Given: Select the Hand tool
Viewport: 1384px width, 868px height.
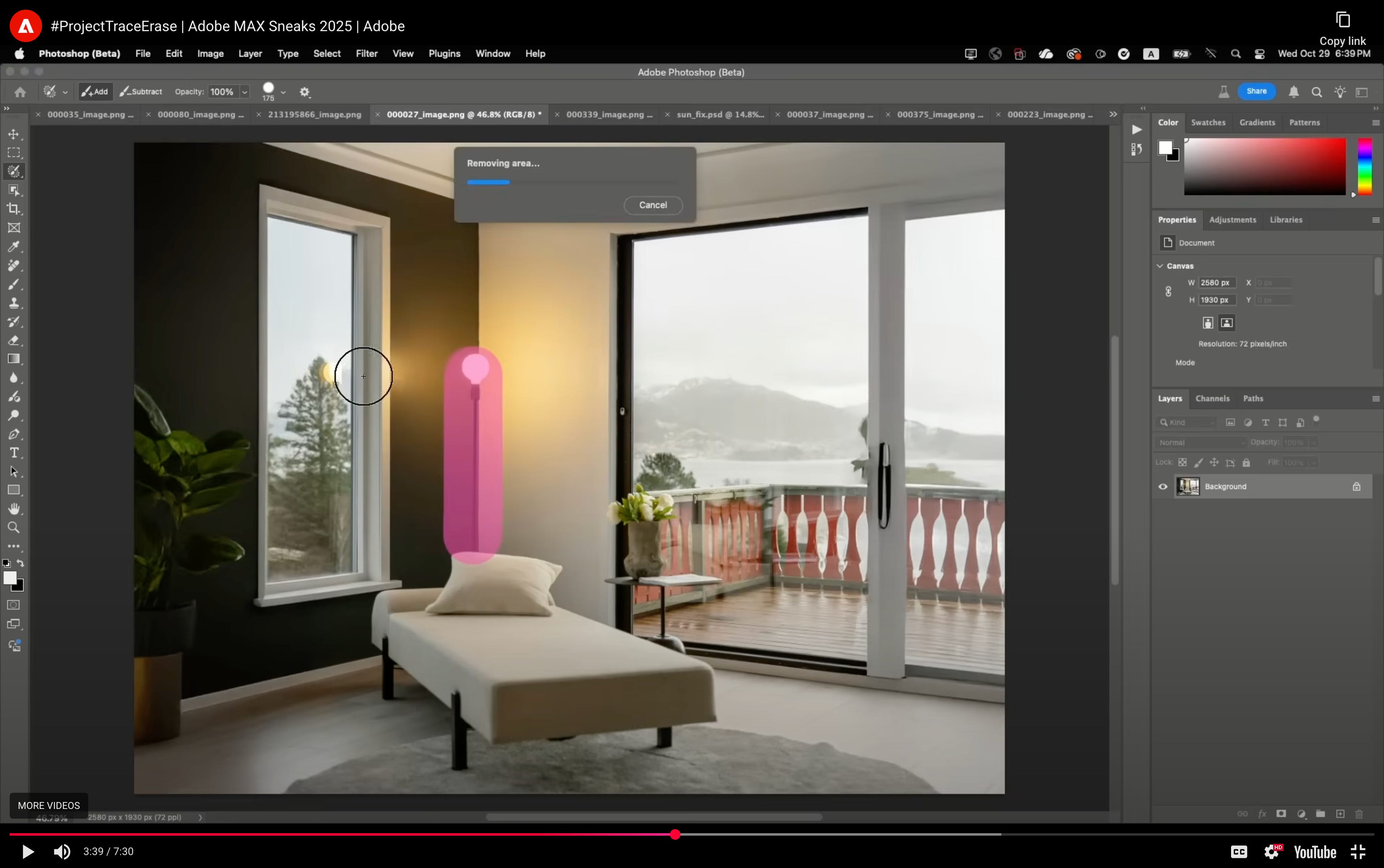Looking at the screenshot, I should click(x=14, y=509).
